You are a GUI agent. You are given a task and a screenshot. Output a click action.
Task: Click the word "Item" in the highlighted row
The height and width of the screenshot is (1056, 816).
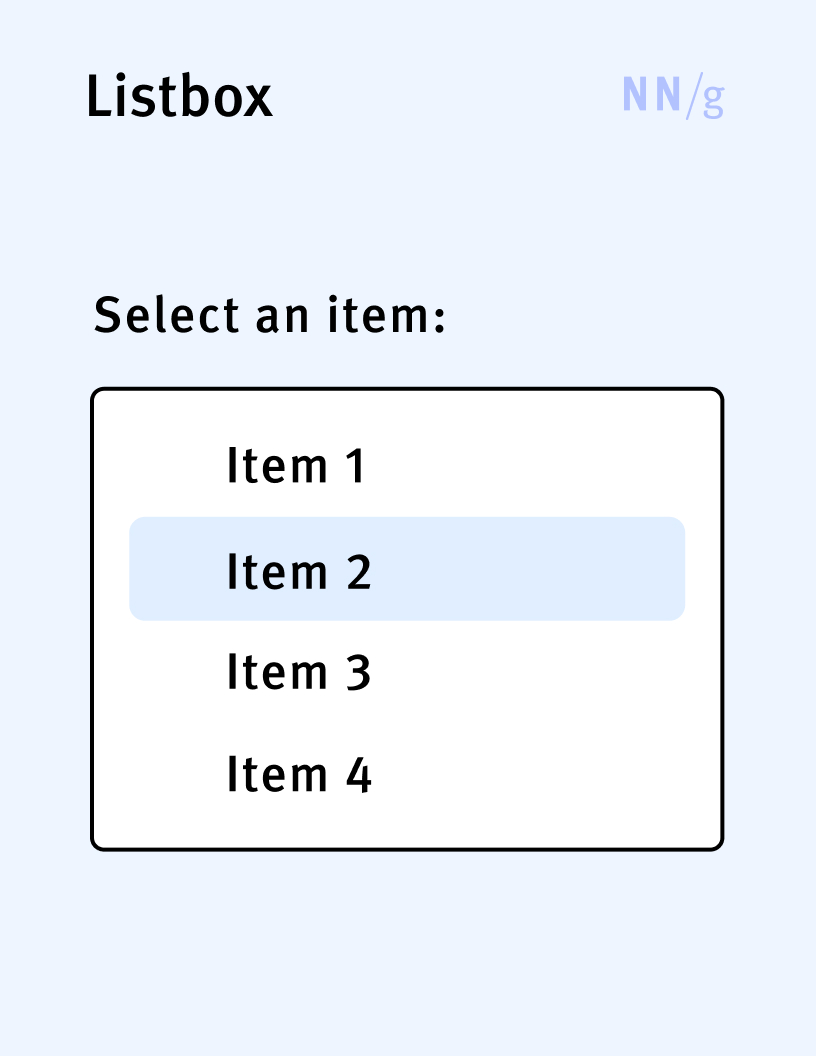coord(263,571)
